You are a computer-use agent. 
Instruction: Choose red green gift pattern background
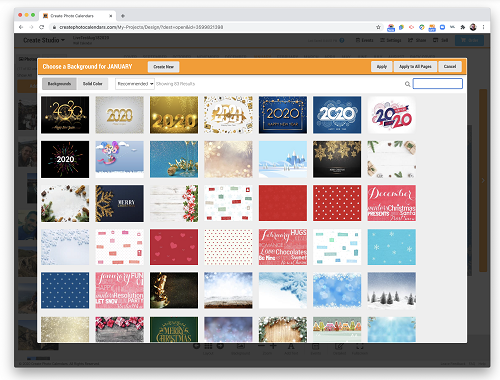(x=228, y=203)
